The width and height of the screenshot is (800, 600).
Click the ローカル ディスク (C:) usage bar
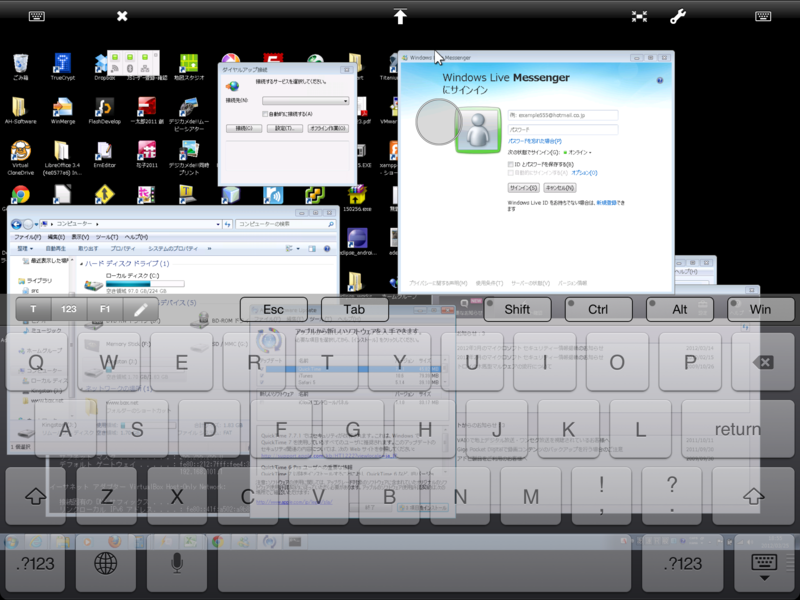pyautogui.click(x=145, y=284)
